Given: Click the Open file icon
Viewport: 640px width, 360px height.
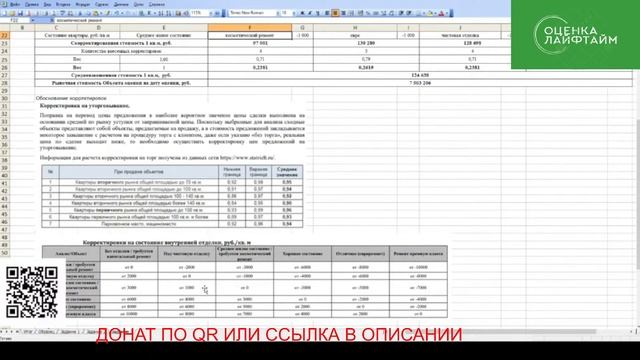Looking at the screenshot, I should (12, 13).
